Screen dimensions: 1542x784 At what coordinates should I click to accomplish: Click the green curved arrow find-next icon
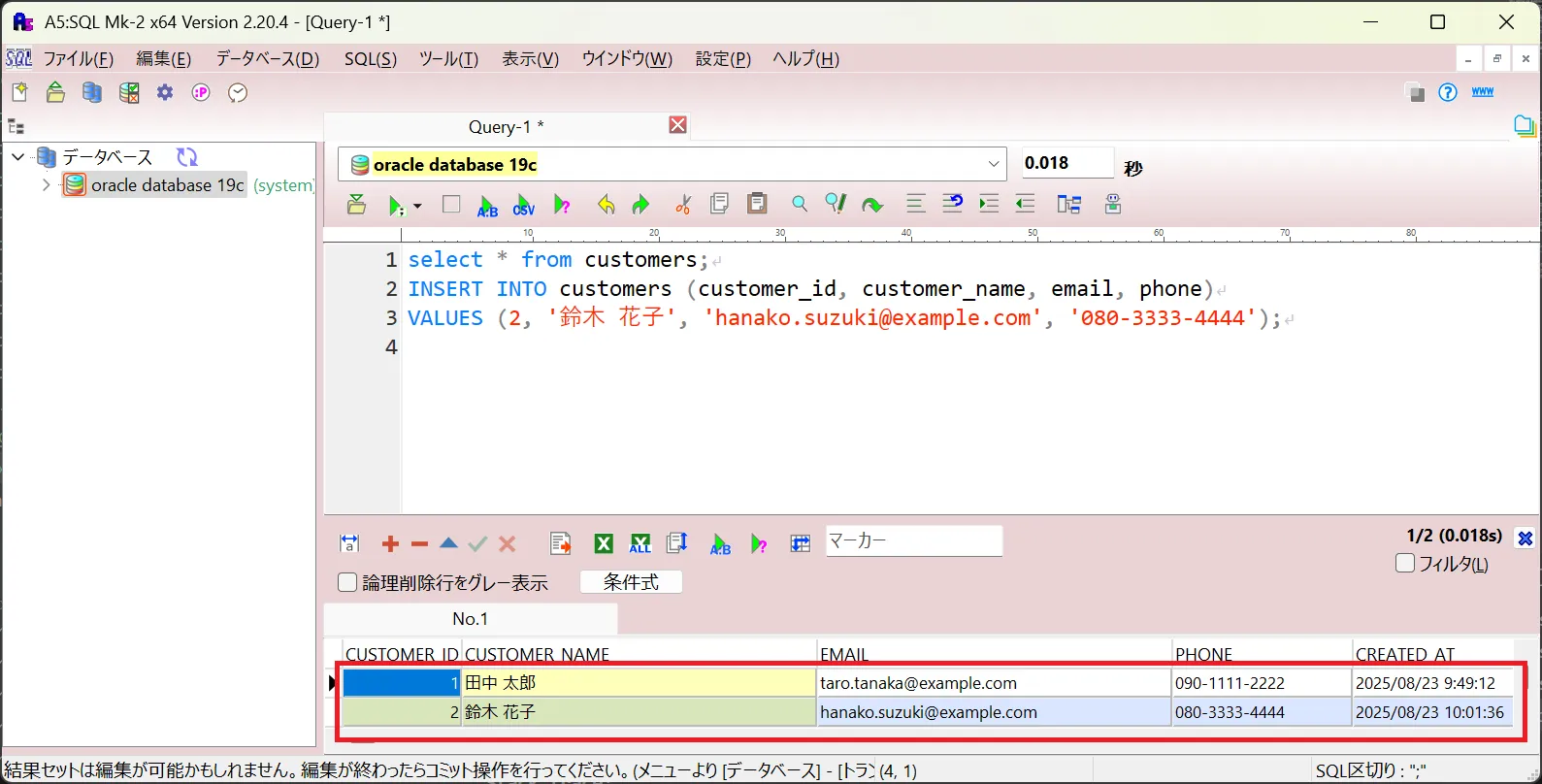coord(872,205)
